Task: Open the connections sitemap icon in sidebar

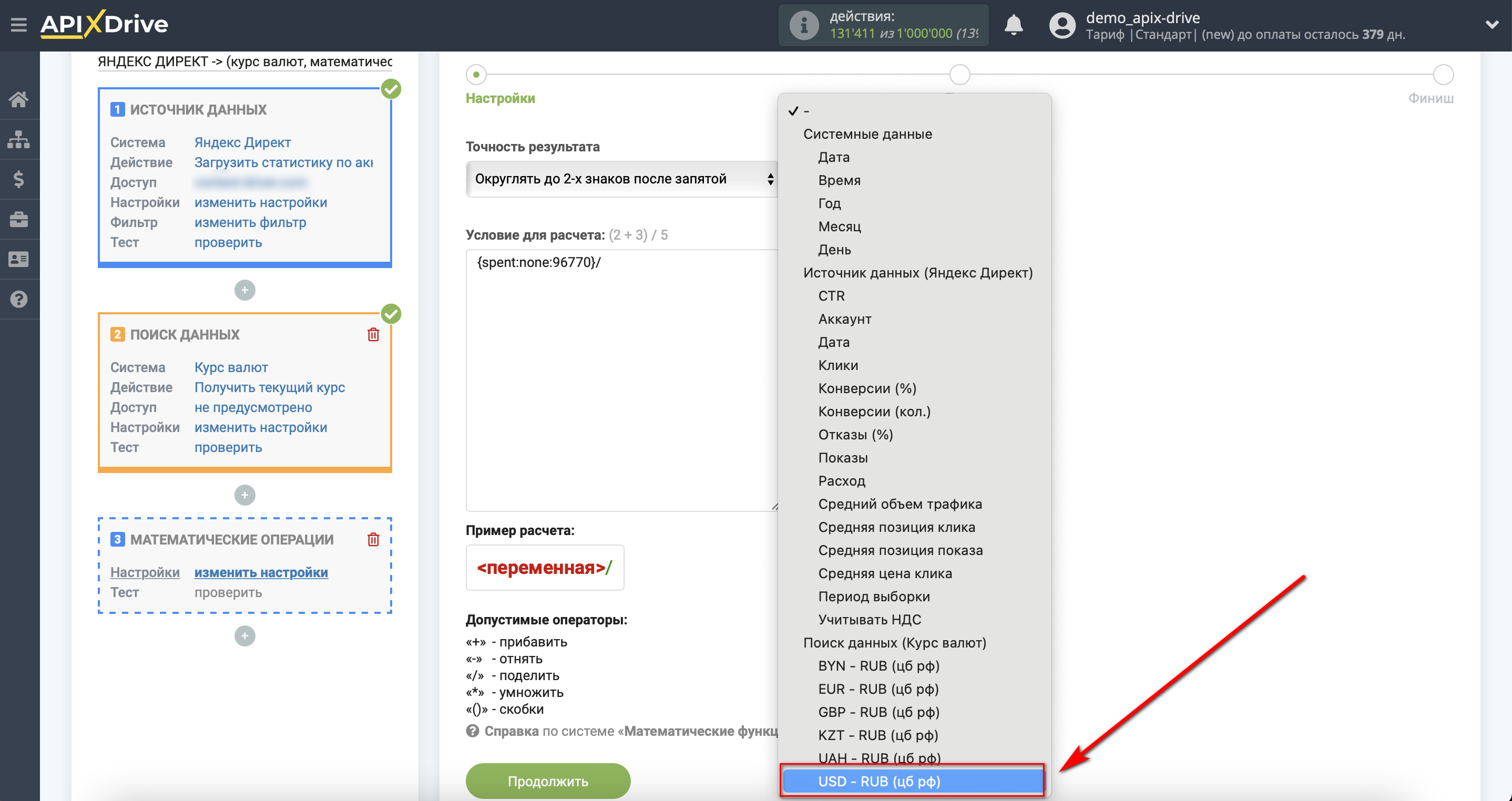Action: [19, 139]
